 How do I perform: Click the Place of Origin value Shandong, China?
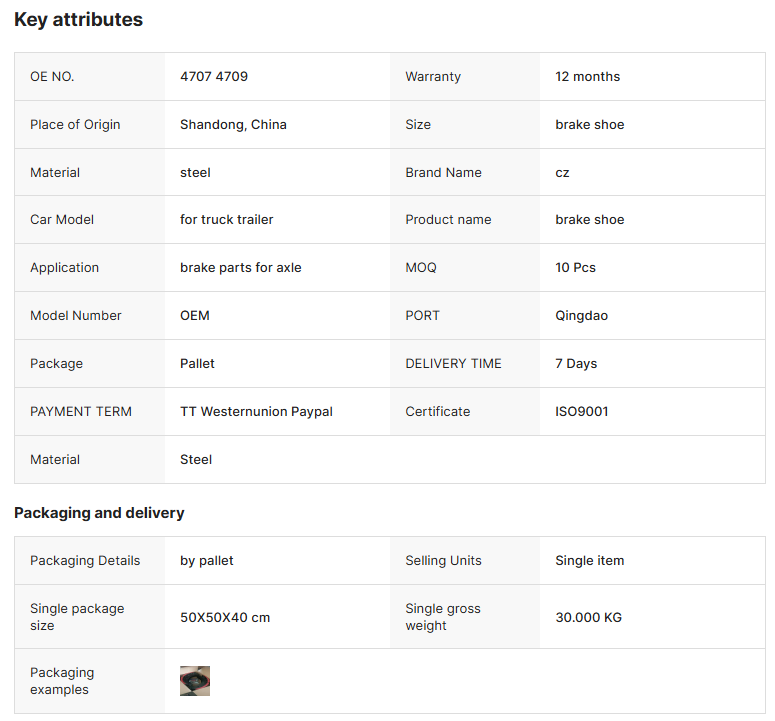point(233,125)
